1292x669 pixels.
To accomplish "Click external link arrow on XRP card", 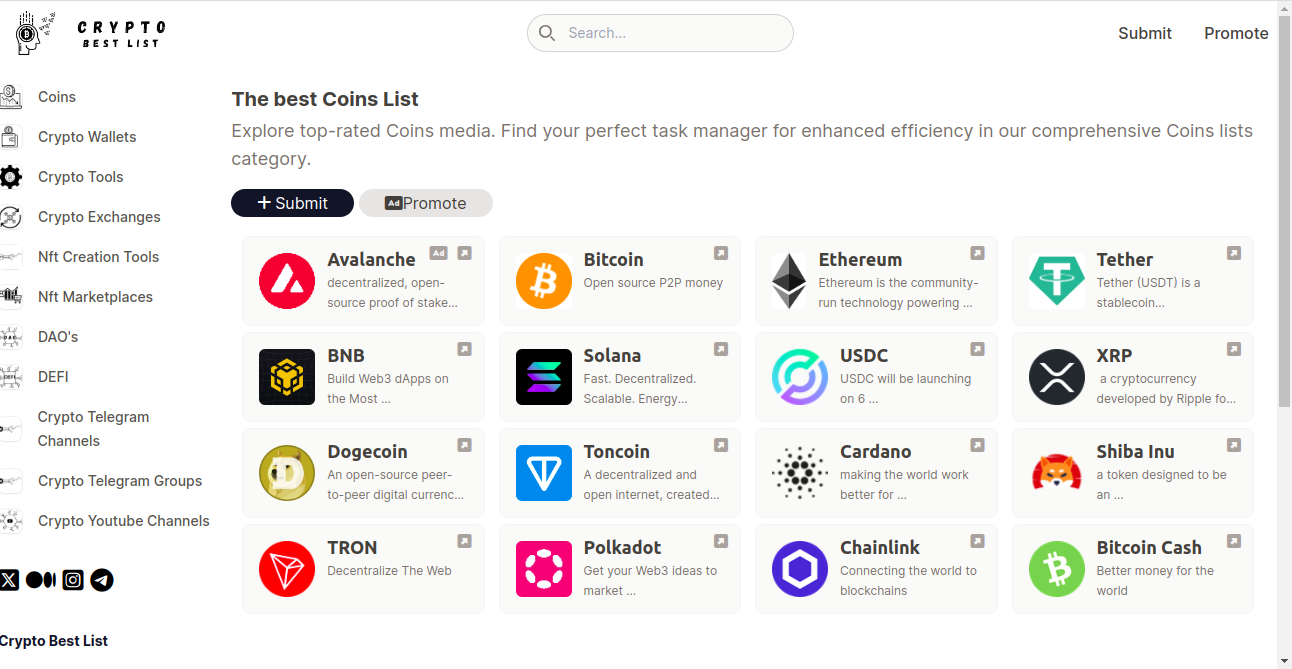I will [x=1234, y=349].
